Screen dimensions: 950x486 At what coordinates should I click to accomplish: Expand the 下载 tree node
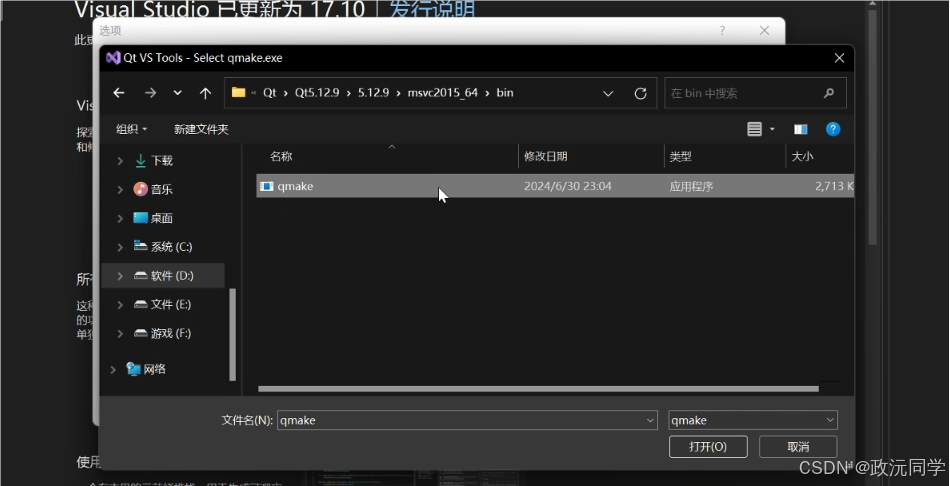pyautogui.click(x=120, y=161)
